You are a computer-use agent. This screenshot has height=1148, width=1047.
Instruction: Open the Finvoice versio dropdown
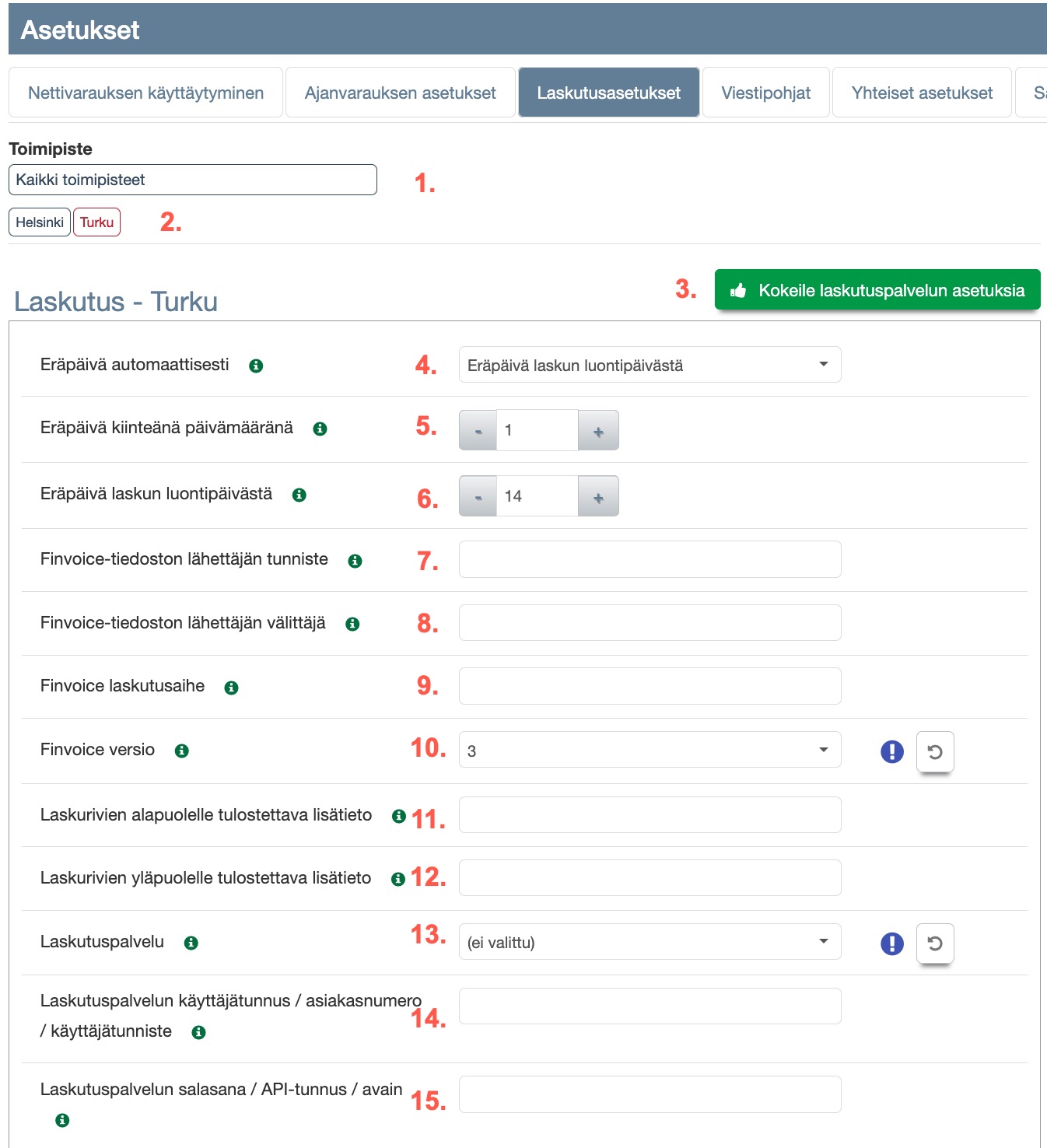(x=650, y=750)
